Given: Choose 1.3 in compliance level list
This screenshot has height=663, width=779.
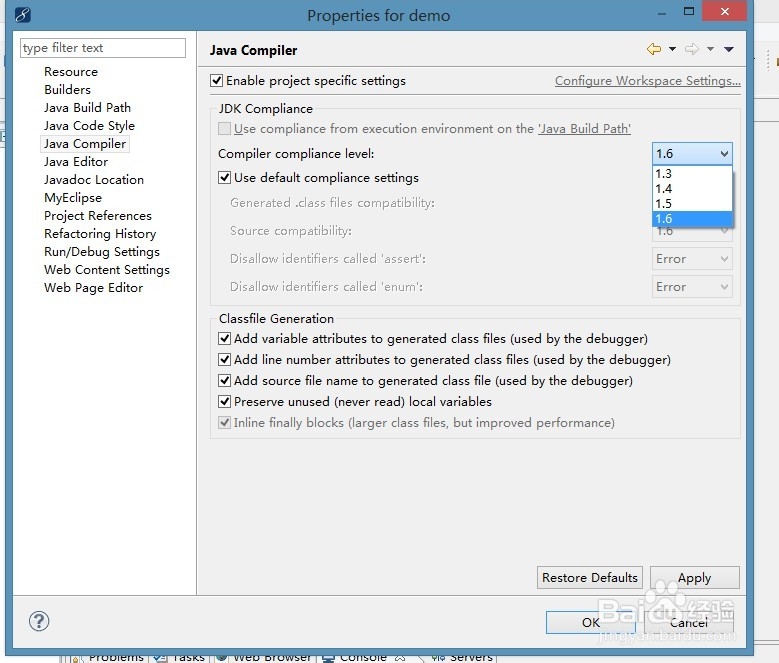Looking at the screenshot, I should tap(692, 174).
